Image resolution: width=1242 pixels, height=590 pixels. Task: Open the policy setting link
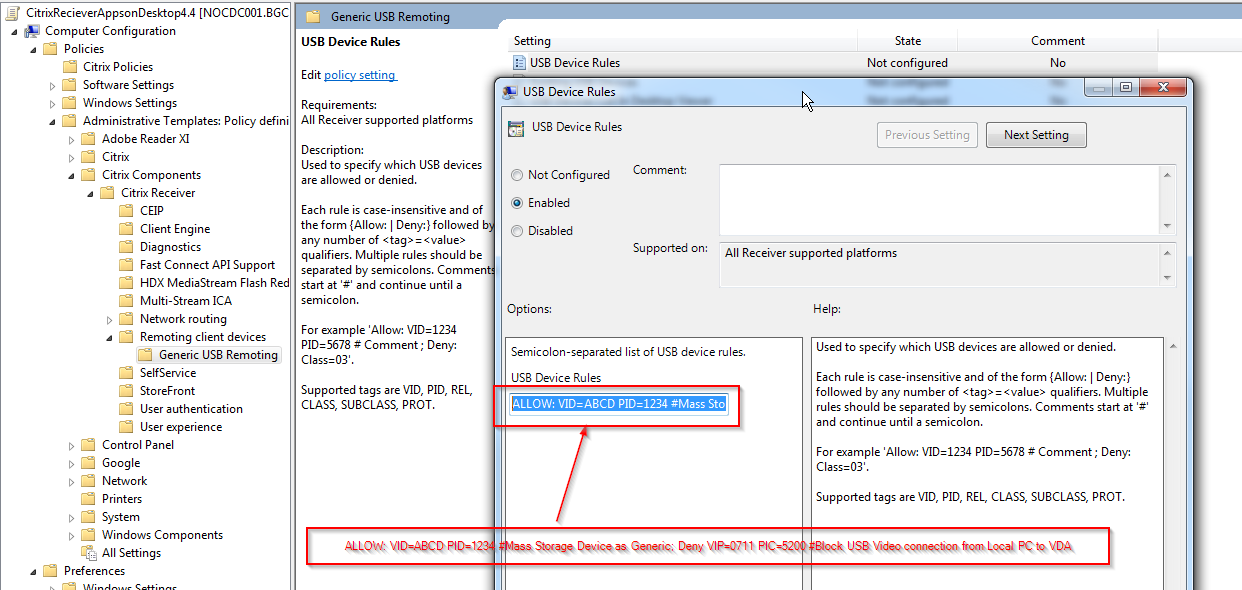tap(360, 75)
